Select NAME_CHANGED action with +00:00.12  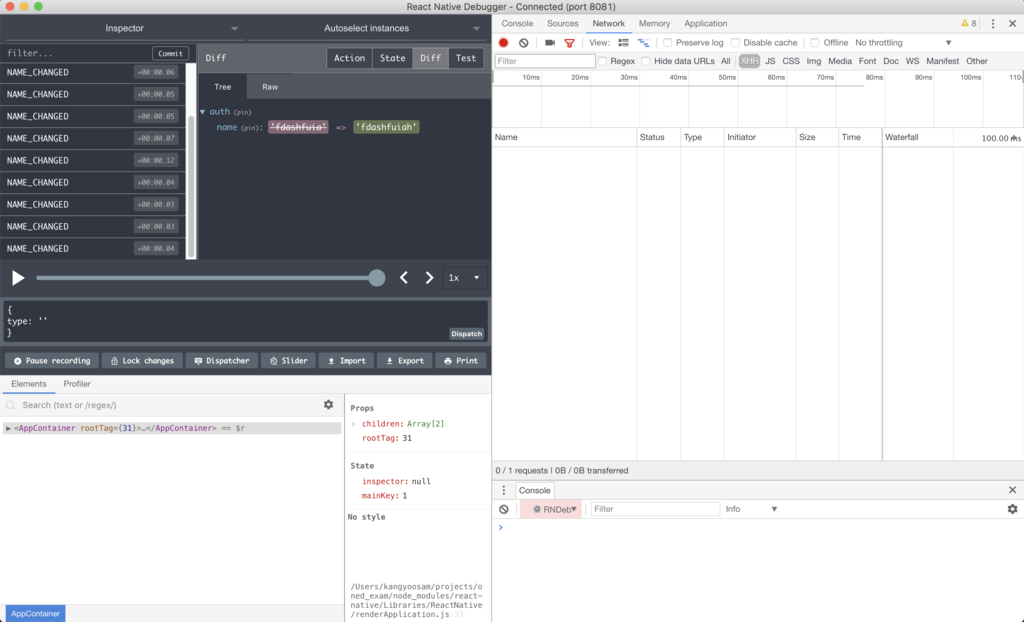pyautogui.click(x=93, y=161)
